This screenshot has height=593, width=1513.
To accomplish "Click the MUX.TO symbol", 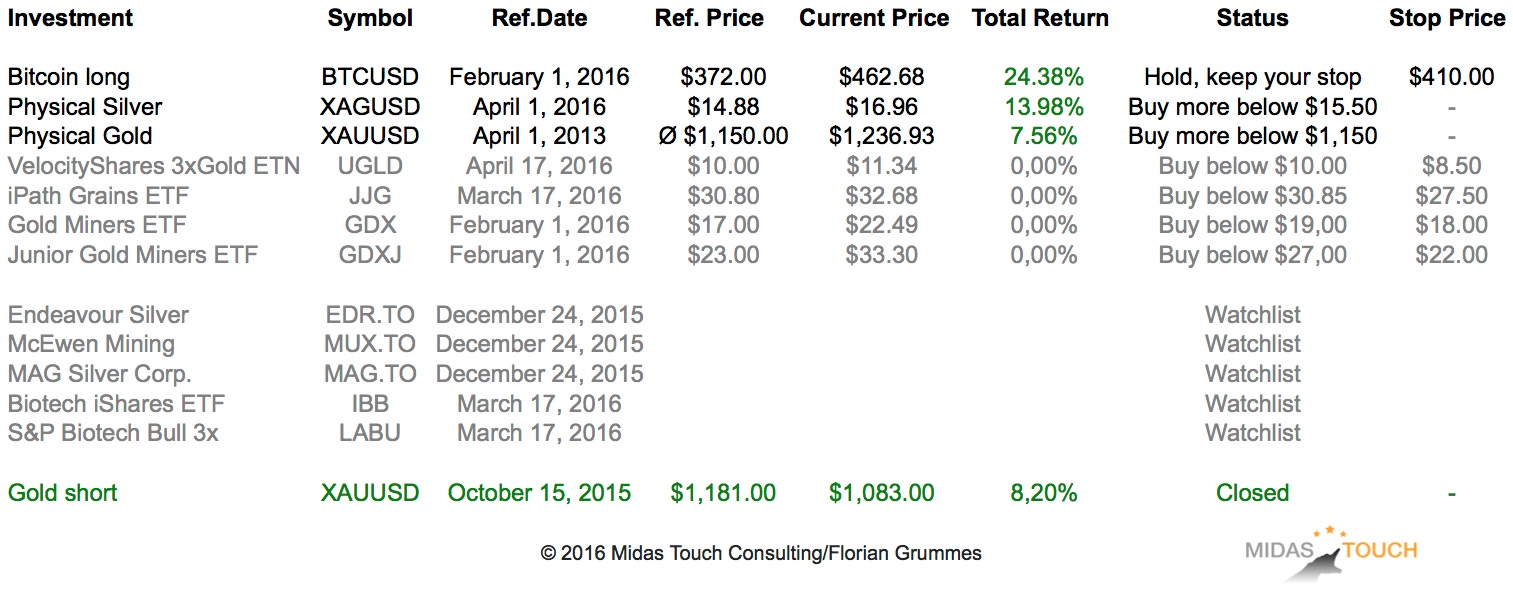I will [370, 344].
